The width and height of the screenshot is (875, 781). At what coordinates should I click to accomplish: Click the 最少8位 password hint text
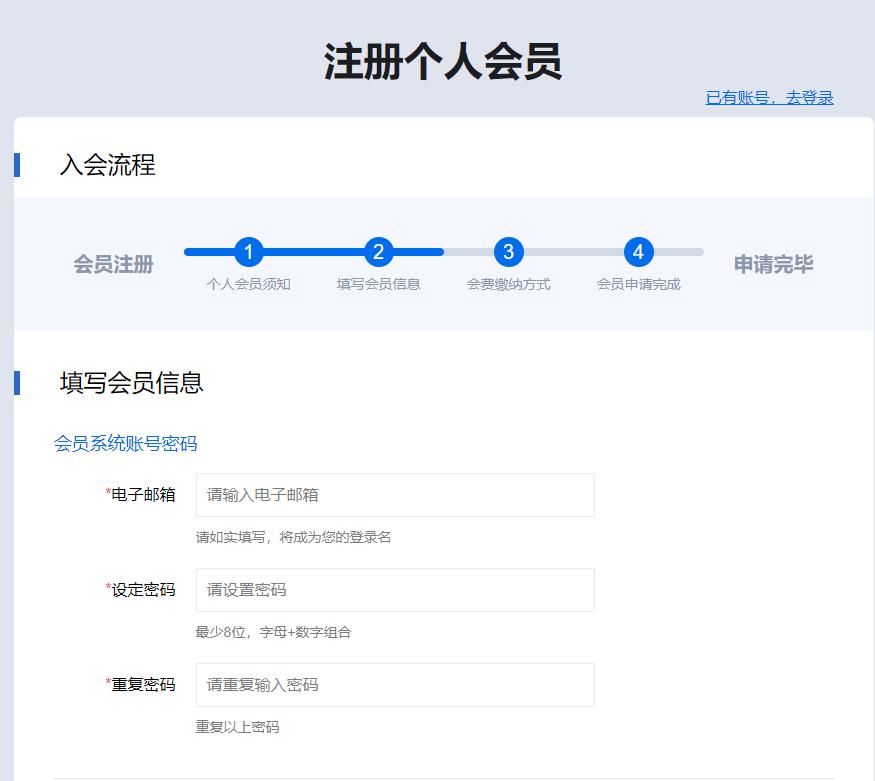click(x=273, y=632)
